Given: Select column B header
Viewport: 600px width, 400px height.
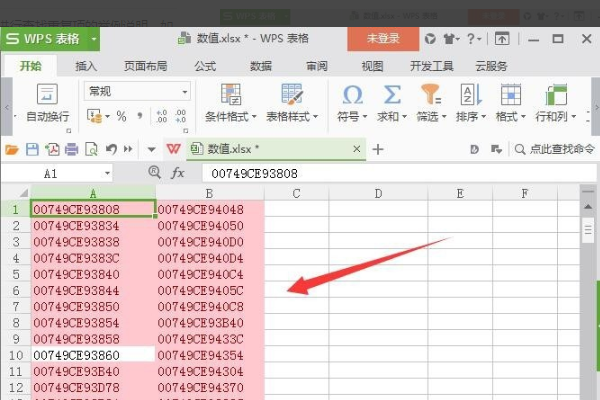Looking at the screenshot, I should point(209,193).
